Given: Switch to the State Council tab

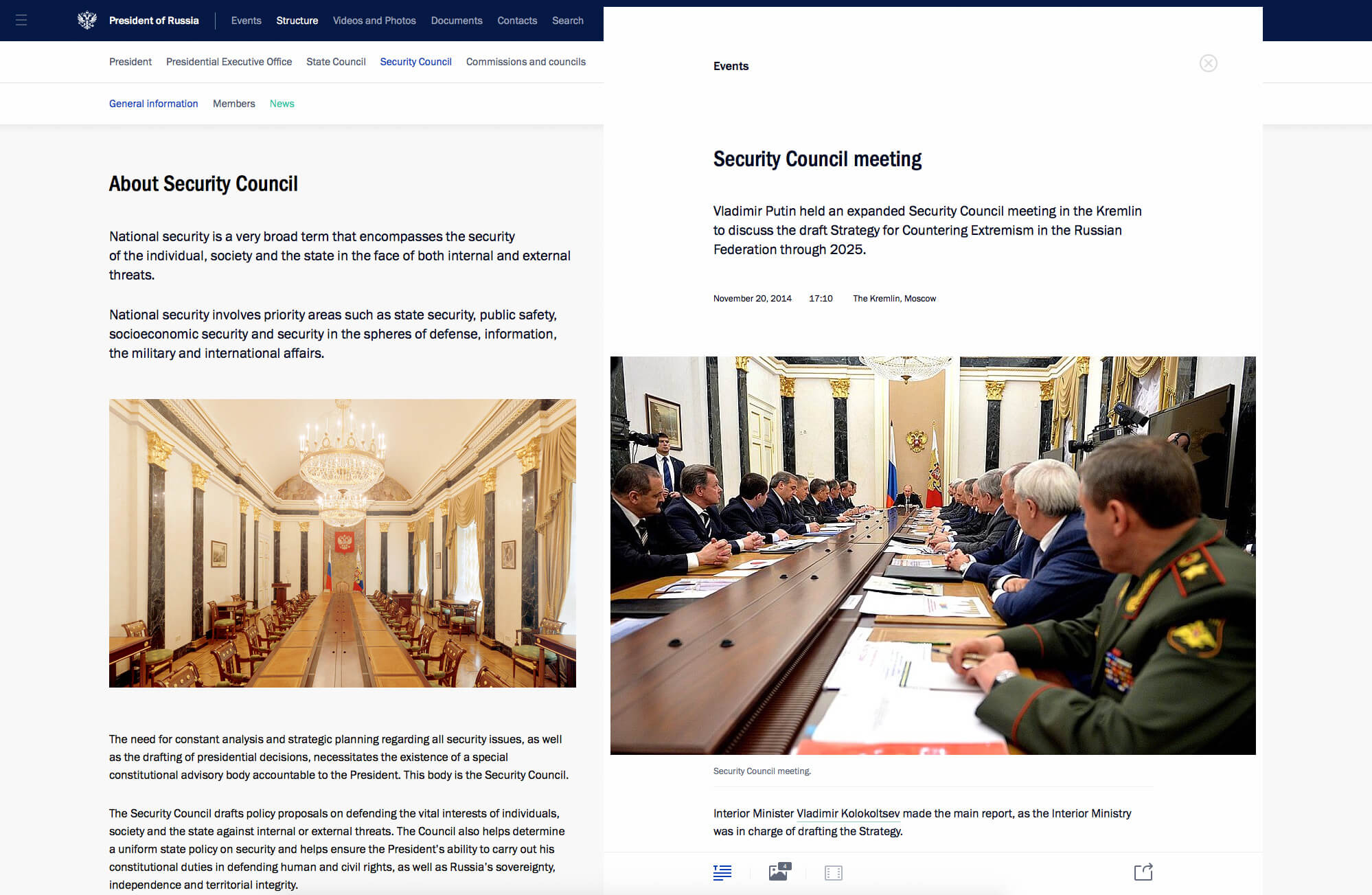Looking at the screenshot, I should coord(336,62).
